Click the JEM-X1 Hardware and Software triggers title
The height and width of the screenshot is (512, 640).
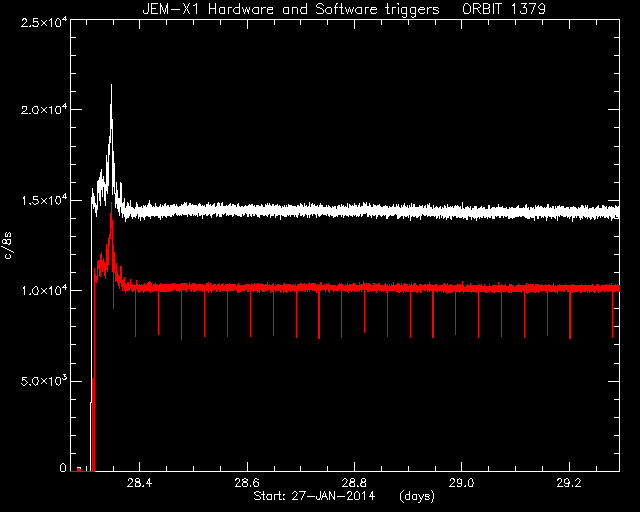click(291, 9)
